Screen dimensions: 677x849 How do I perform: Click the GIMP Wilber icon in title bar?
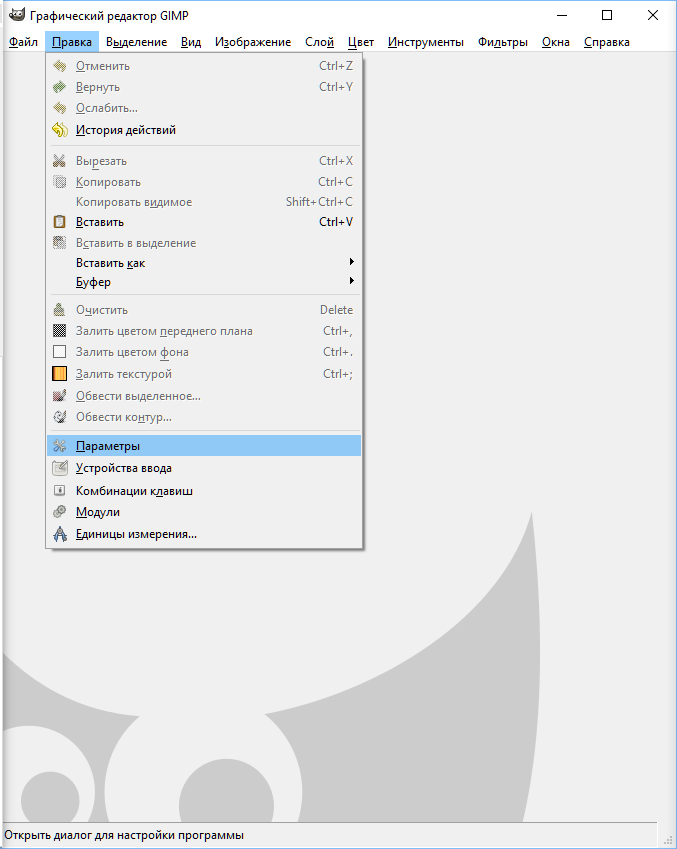coord(17,15)
